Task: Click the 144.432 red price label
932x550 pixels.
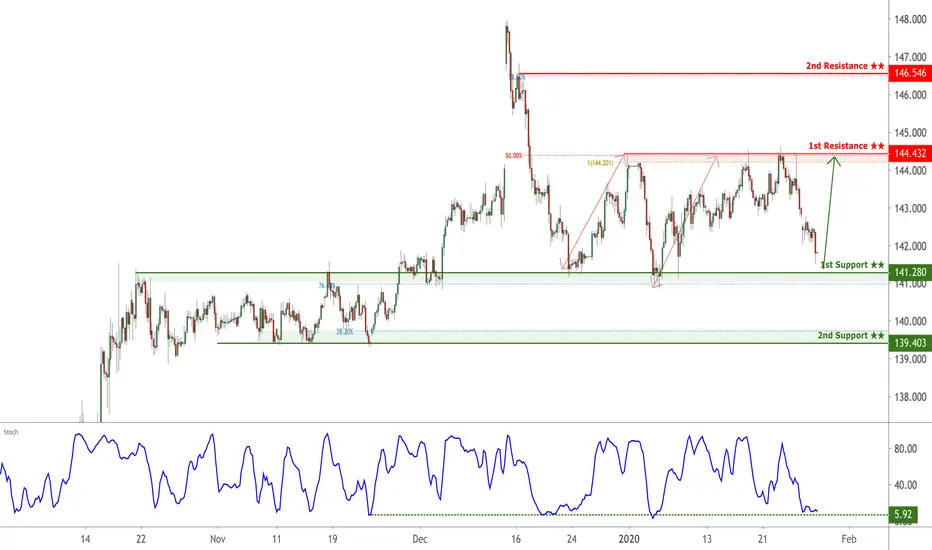Action: pos(910,153)
